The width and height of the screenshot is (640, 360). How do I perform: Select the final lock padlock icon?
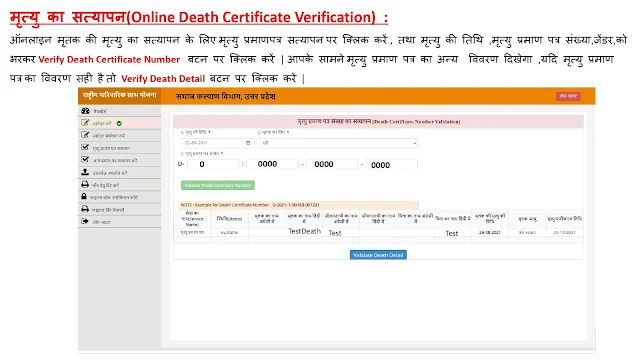[84, 197]
